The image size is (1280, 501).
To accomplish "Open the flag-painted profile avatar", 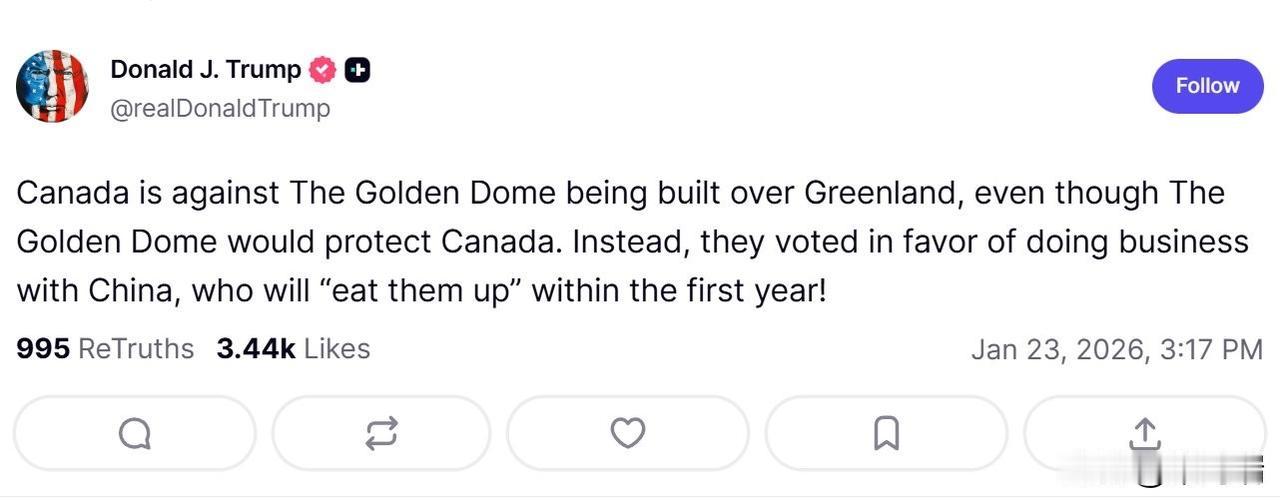I will 52,87.
